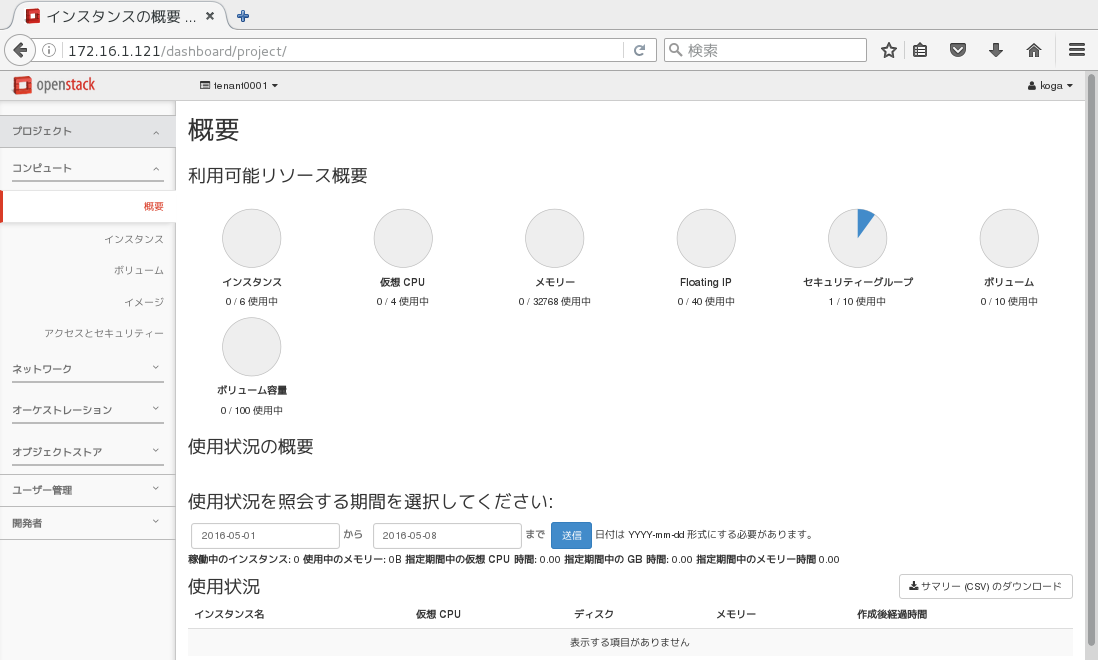Open the Pocket save icon

coord(958,50)
